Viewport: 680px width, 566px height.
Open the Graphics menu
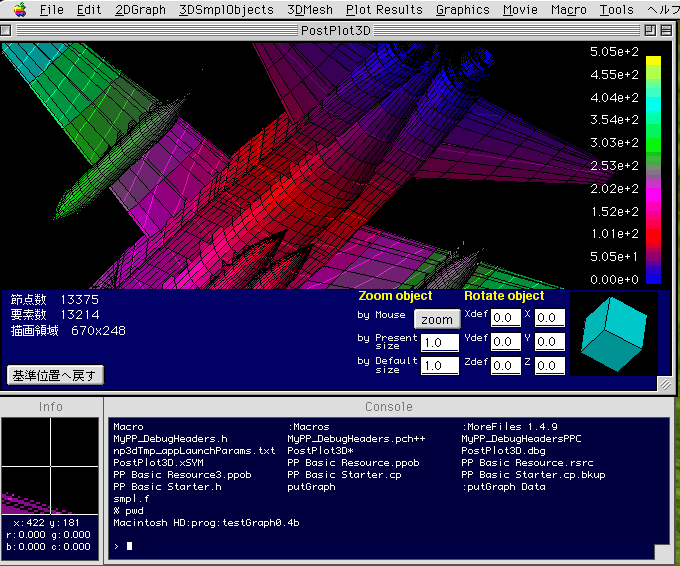click(462, 10)
